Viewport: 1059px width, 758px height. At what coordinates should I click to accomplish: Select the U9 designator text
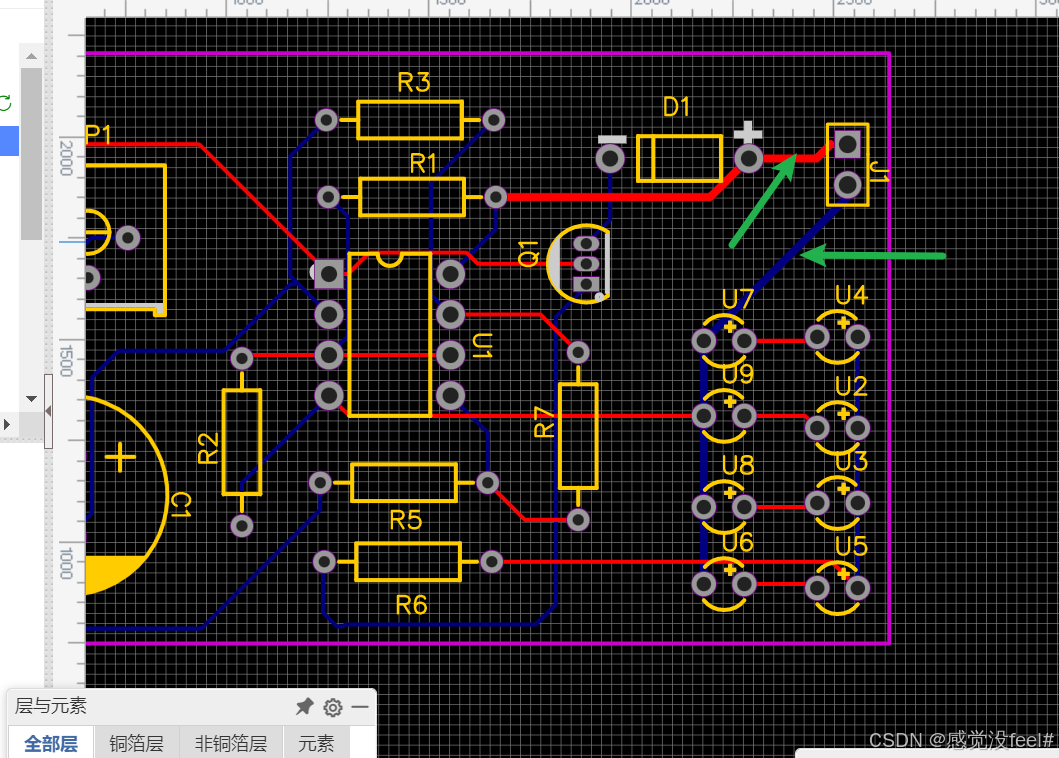tap(738, 374)
